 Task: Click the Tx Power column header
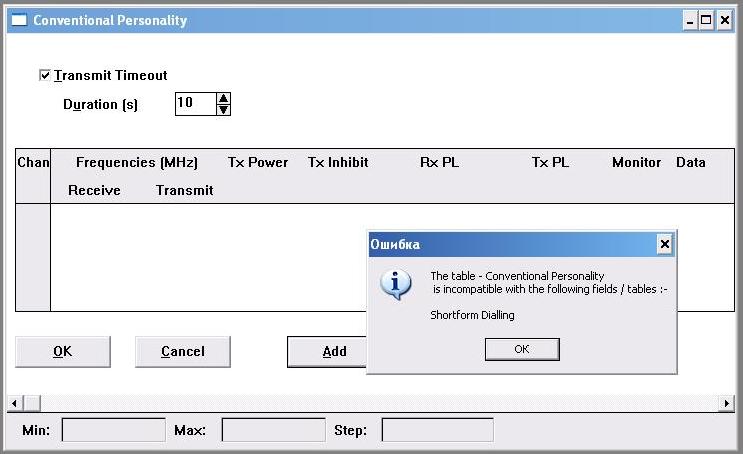coord(258,162)
